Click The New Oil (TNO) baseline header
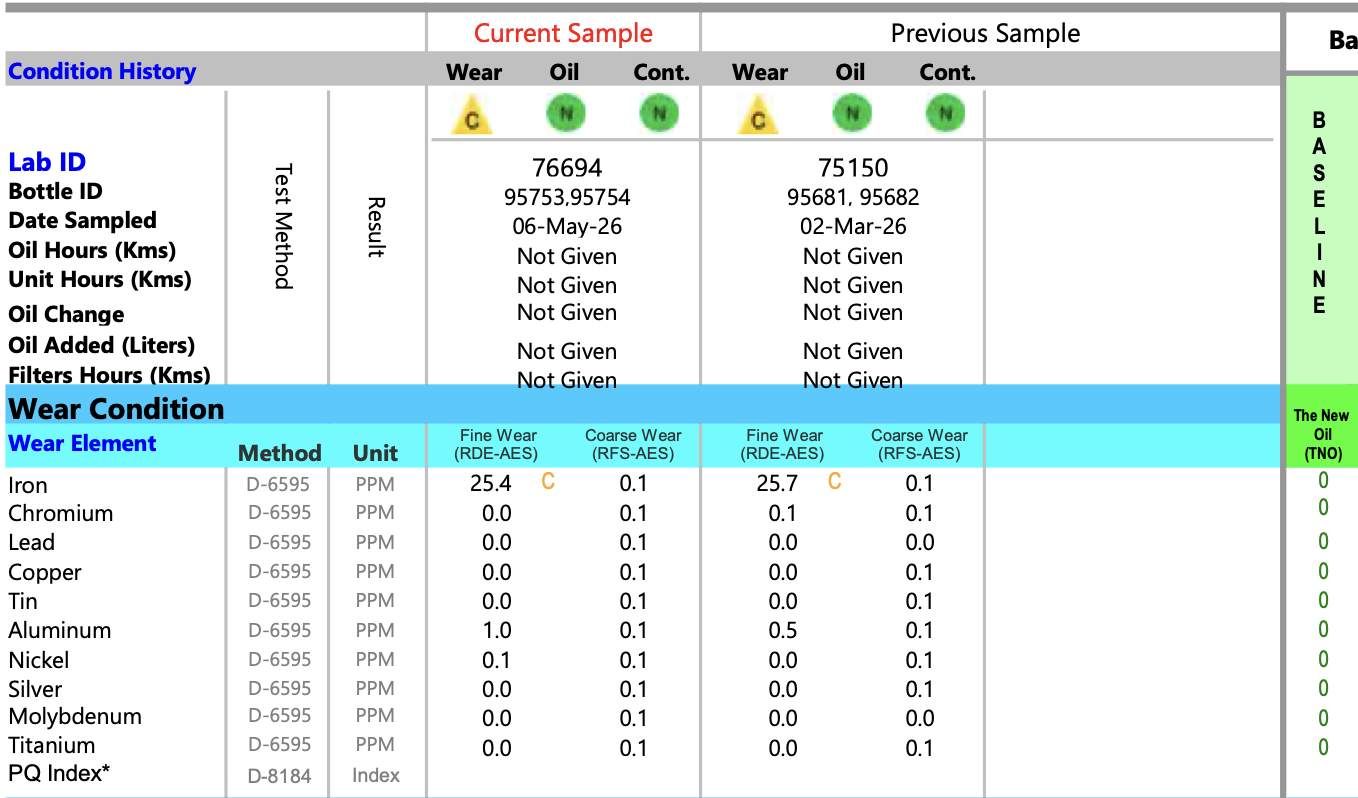This screenshot has height=798, width=1358. [x=1321, y=434]
